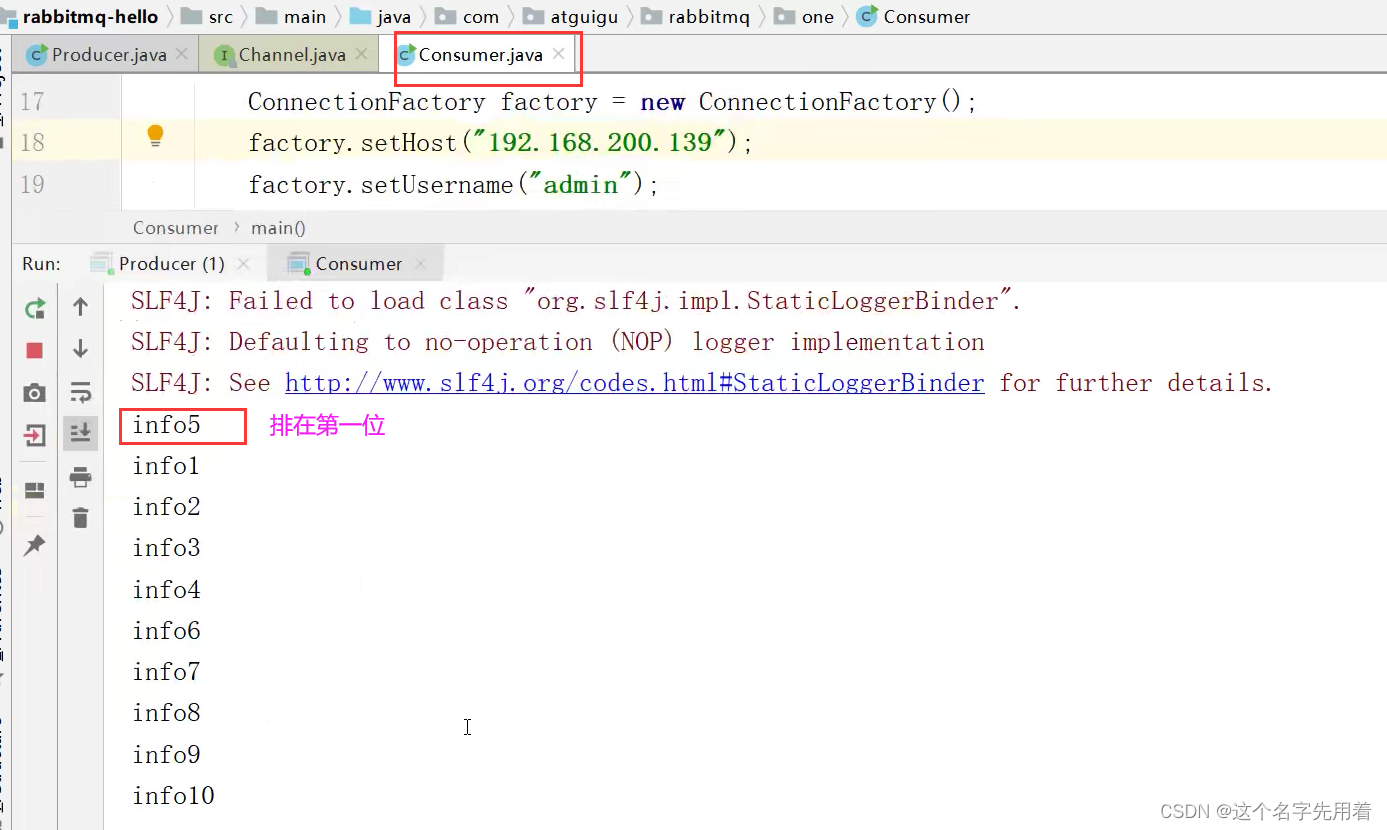Print the console output

(x=81, y=477)
